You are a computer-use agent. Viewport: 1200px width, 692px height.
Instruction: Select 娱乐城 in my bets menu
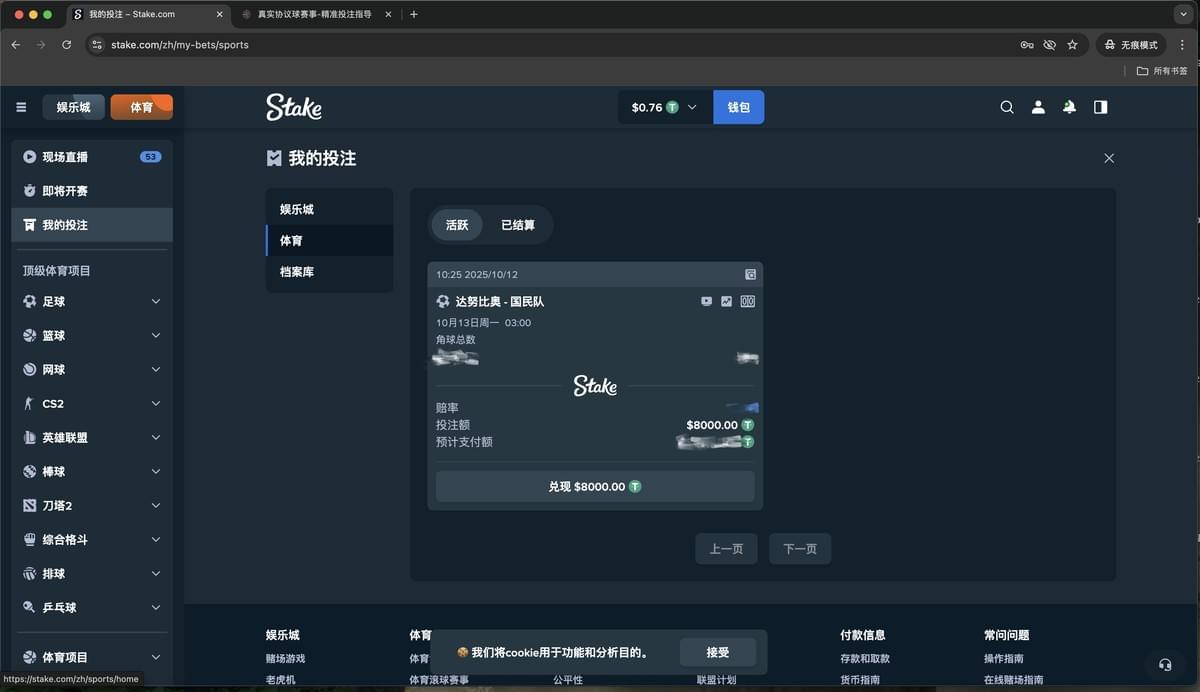click(329, 209)
